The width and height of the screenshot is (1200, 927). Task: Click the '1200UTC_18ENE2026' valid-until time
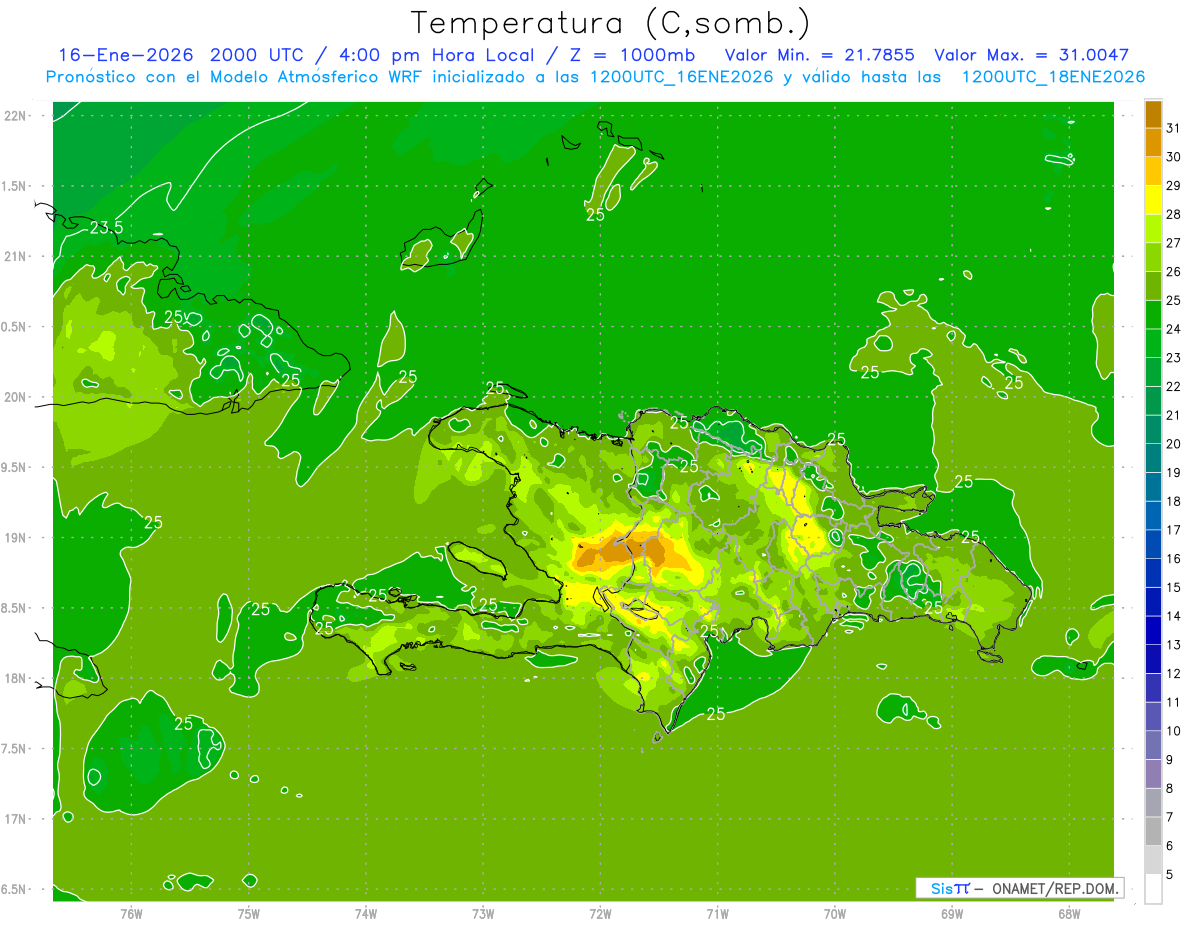point(1054,77)
